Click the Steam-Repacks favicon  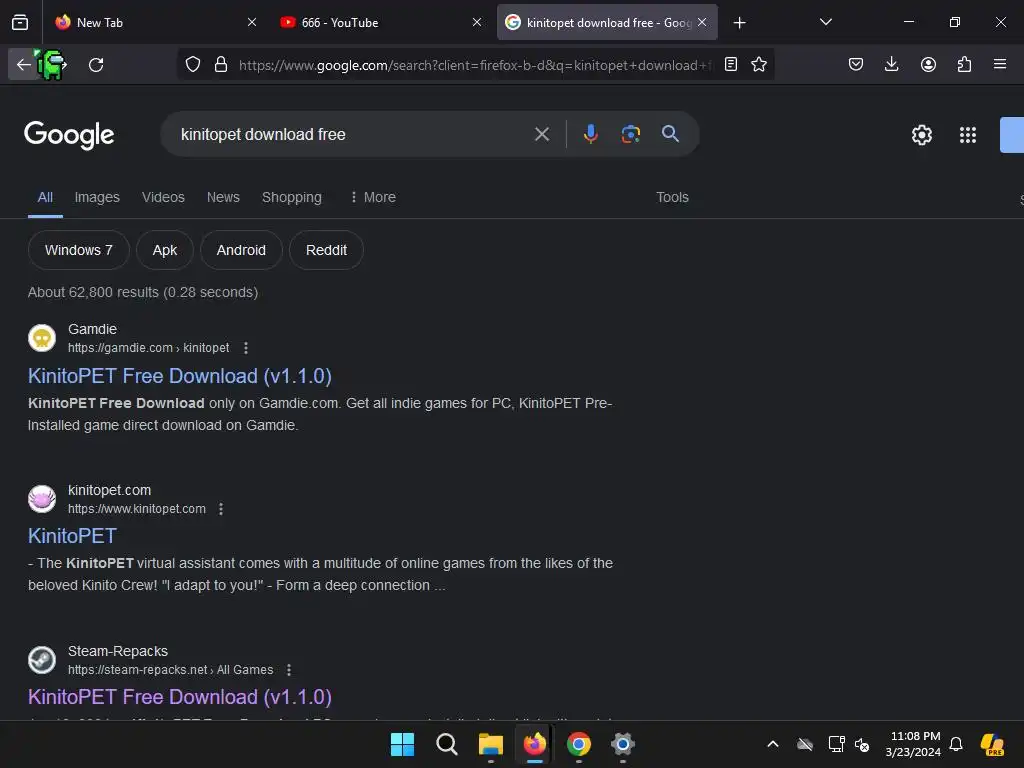tap(42, 660)
